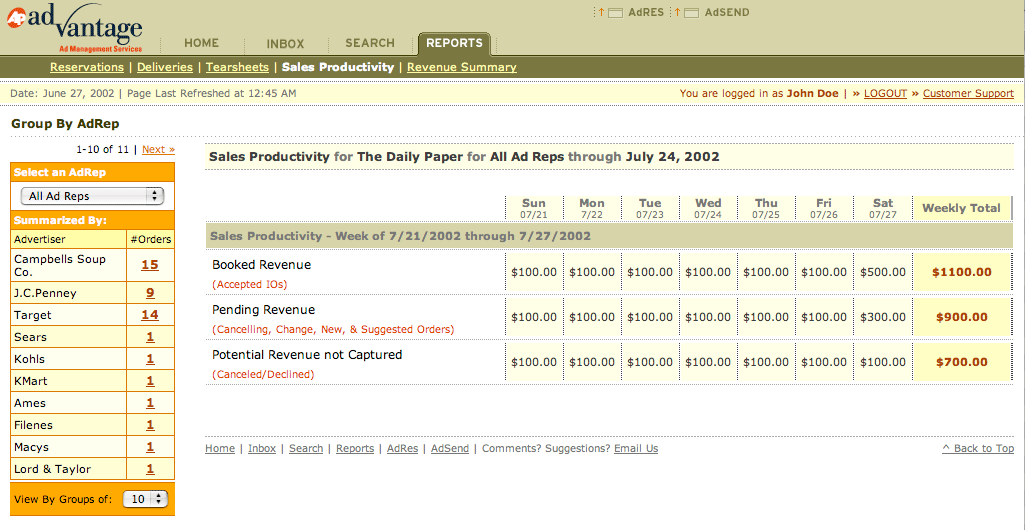Open the Revenue Summary report
This screenshot has width=1025, height=530.
coord(462,67)
